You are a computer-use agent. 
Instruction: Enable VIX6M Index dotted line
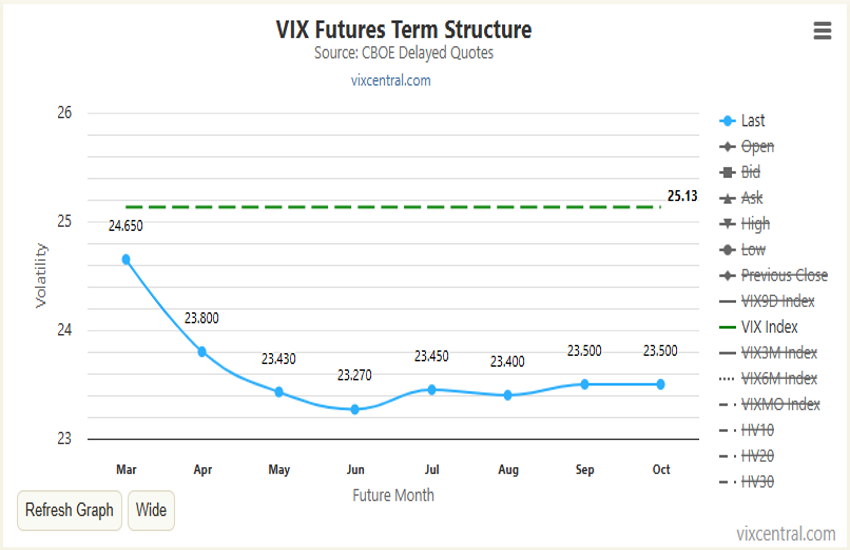coord(778,379)
